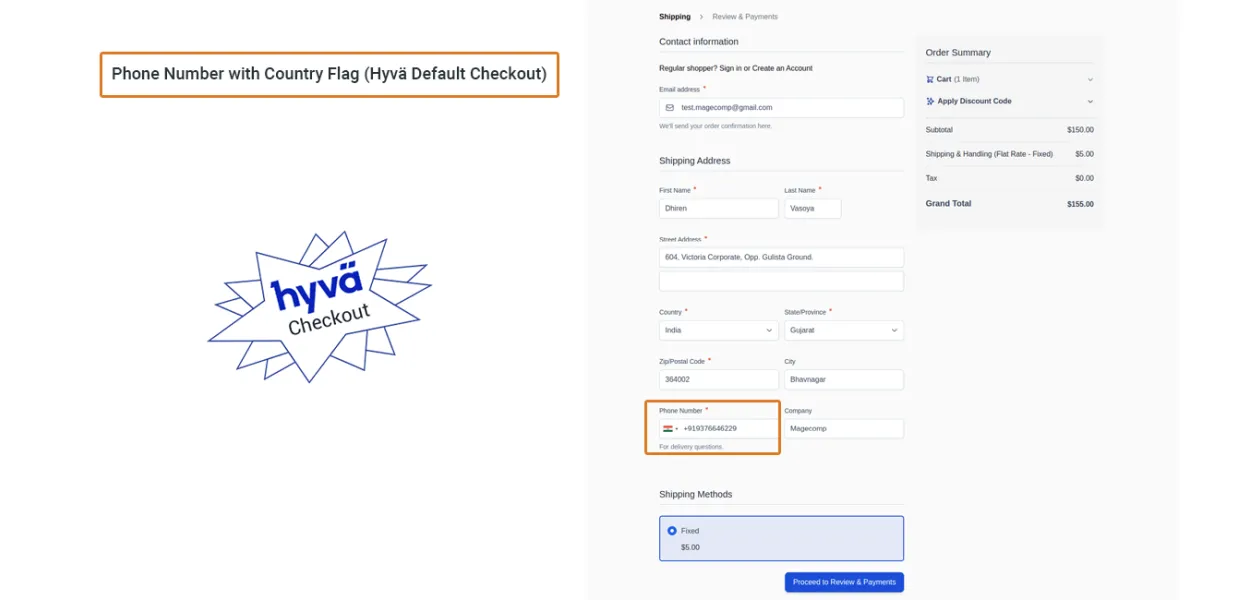This screenshot has width=1250, height=600.
Task: Click the Zip/Postal Code field
Action: pyautogui.click(x=718, y=380)
